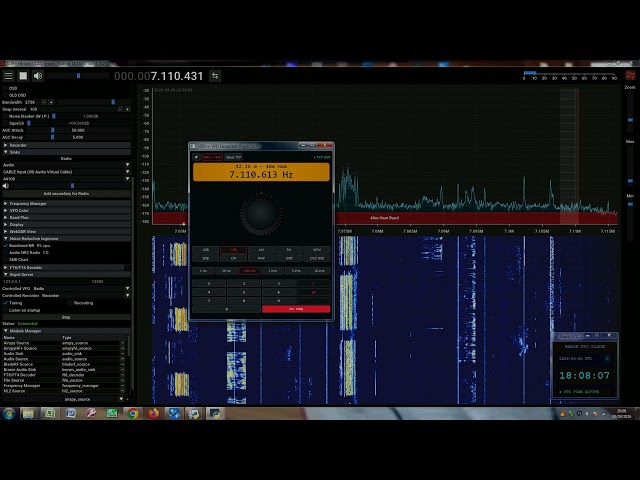This screenshot has width=640, height=480.
Task: Open Firefox from the taskbar
Action: tap(153, 413)
